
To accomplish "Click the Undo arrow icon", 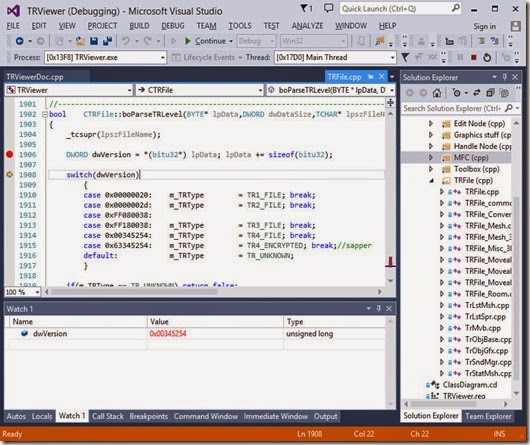I will pyautogui.click(x=126, y=41).
